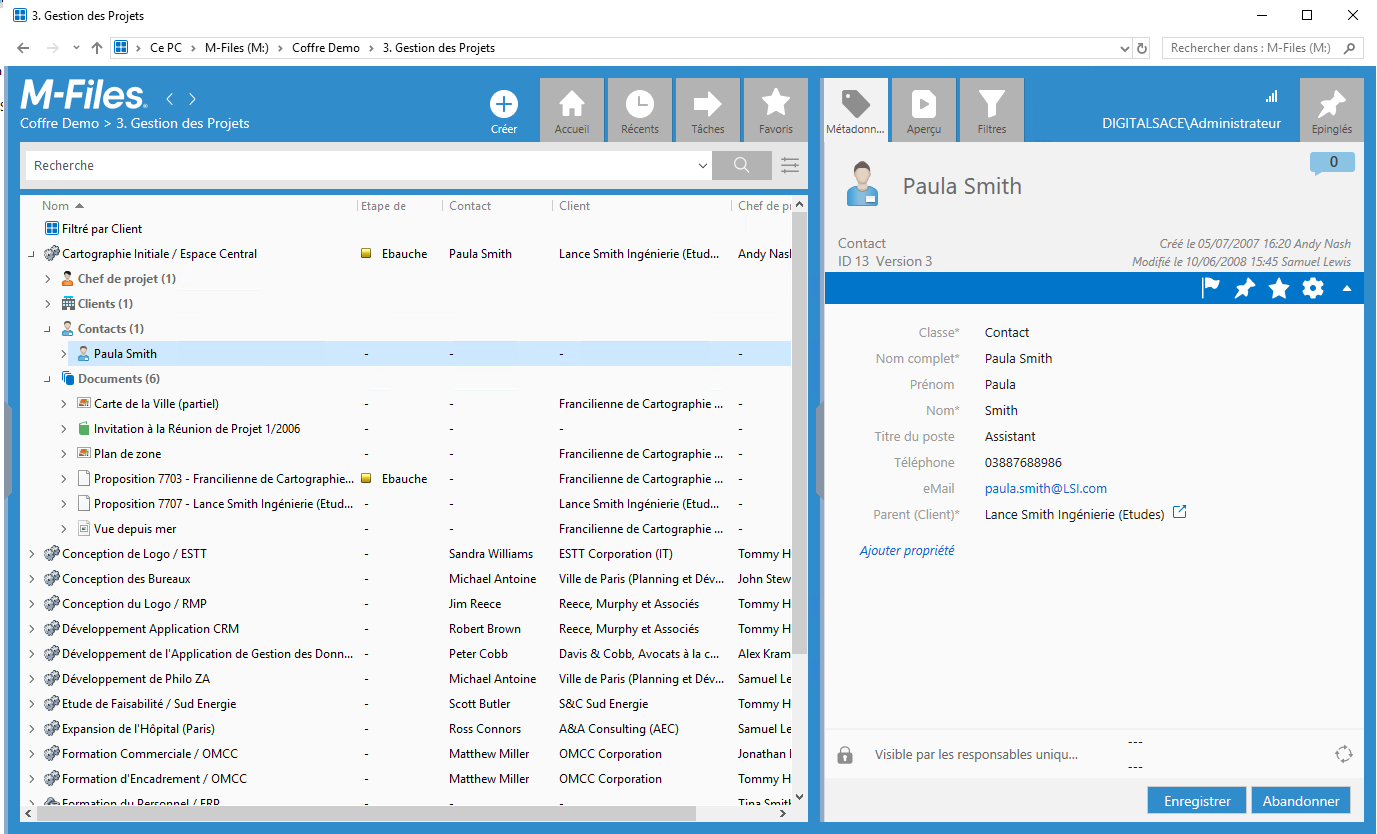The width and height of the screenshot is (1377, 834).
Task: Click the Visible par les responsables permissions text
Action: coord(976,755)
